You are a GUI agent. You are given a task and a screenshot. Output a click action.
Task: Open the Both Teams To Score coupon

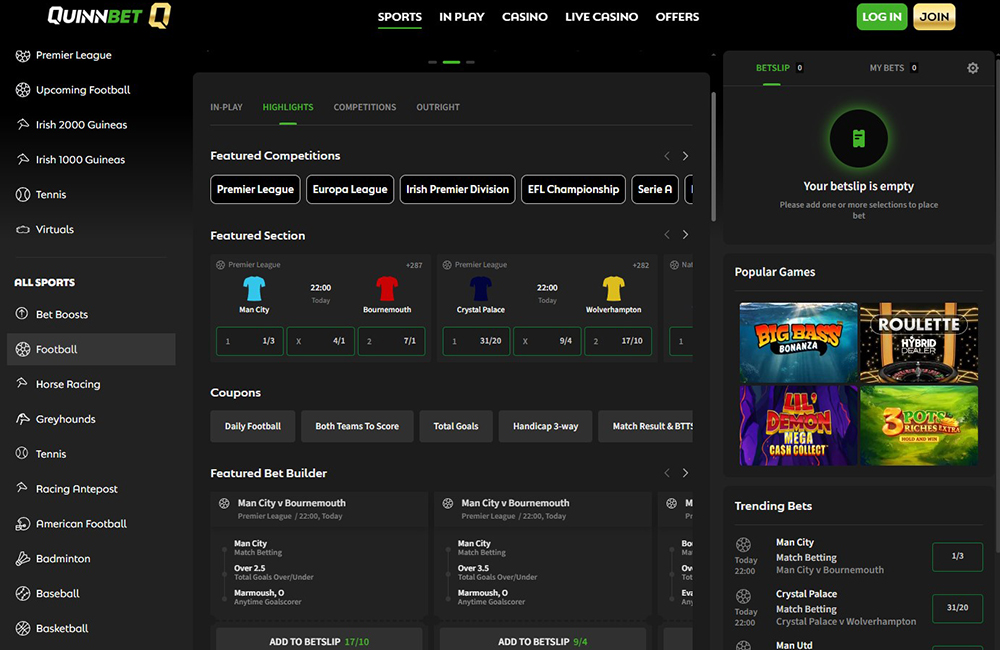tap(357, 426)
